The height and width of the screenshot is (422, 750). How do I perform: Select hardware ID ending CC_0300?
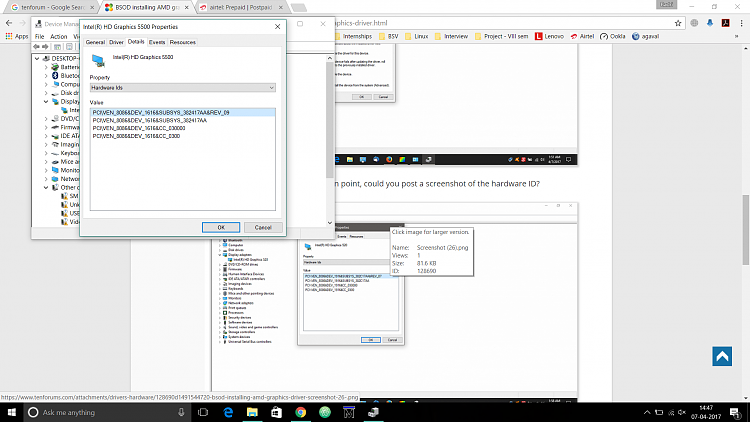(x=136, y=136)
